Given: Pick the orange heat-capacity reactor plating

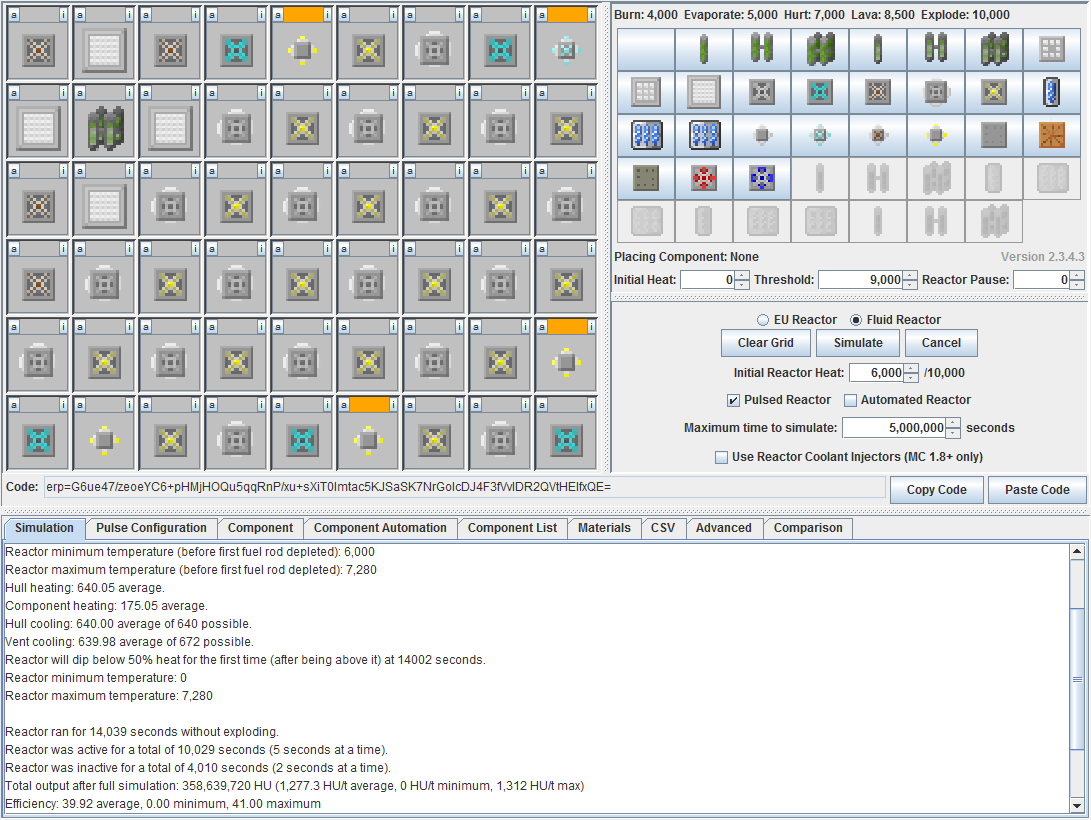Looking at the screenshot, I should 1052,135.
